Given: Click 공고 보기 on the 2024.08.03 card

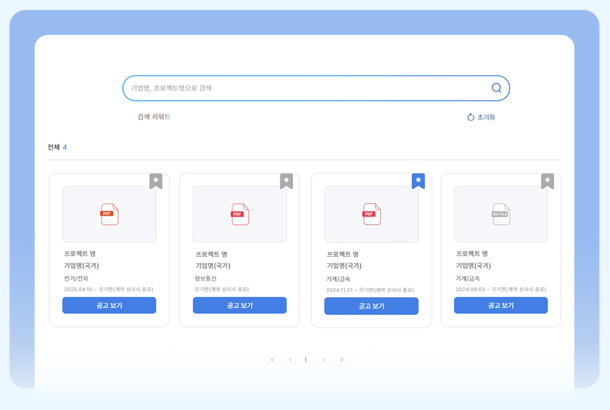Looking at the screenshot, I should click(x=500, y=306).
